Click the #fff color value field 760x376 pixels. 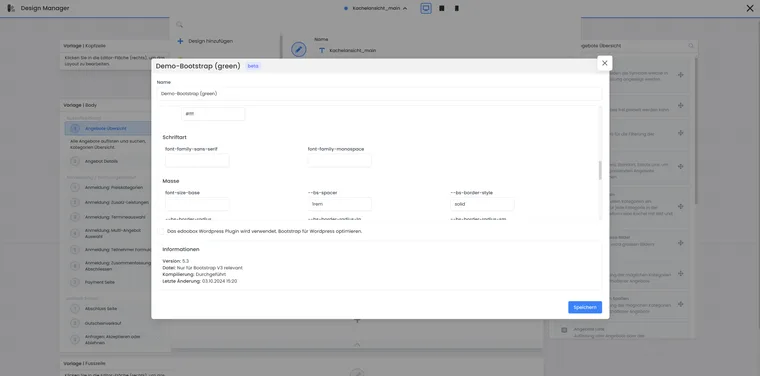pos(213,114)
